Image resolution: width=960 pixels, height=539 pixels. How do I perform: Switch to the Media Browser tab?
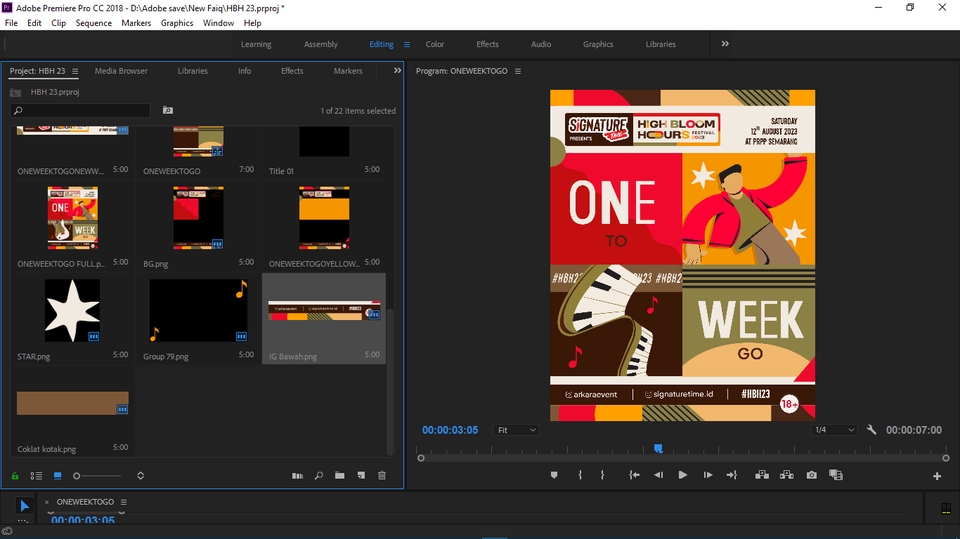(121, 71)
